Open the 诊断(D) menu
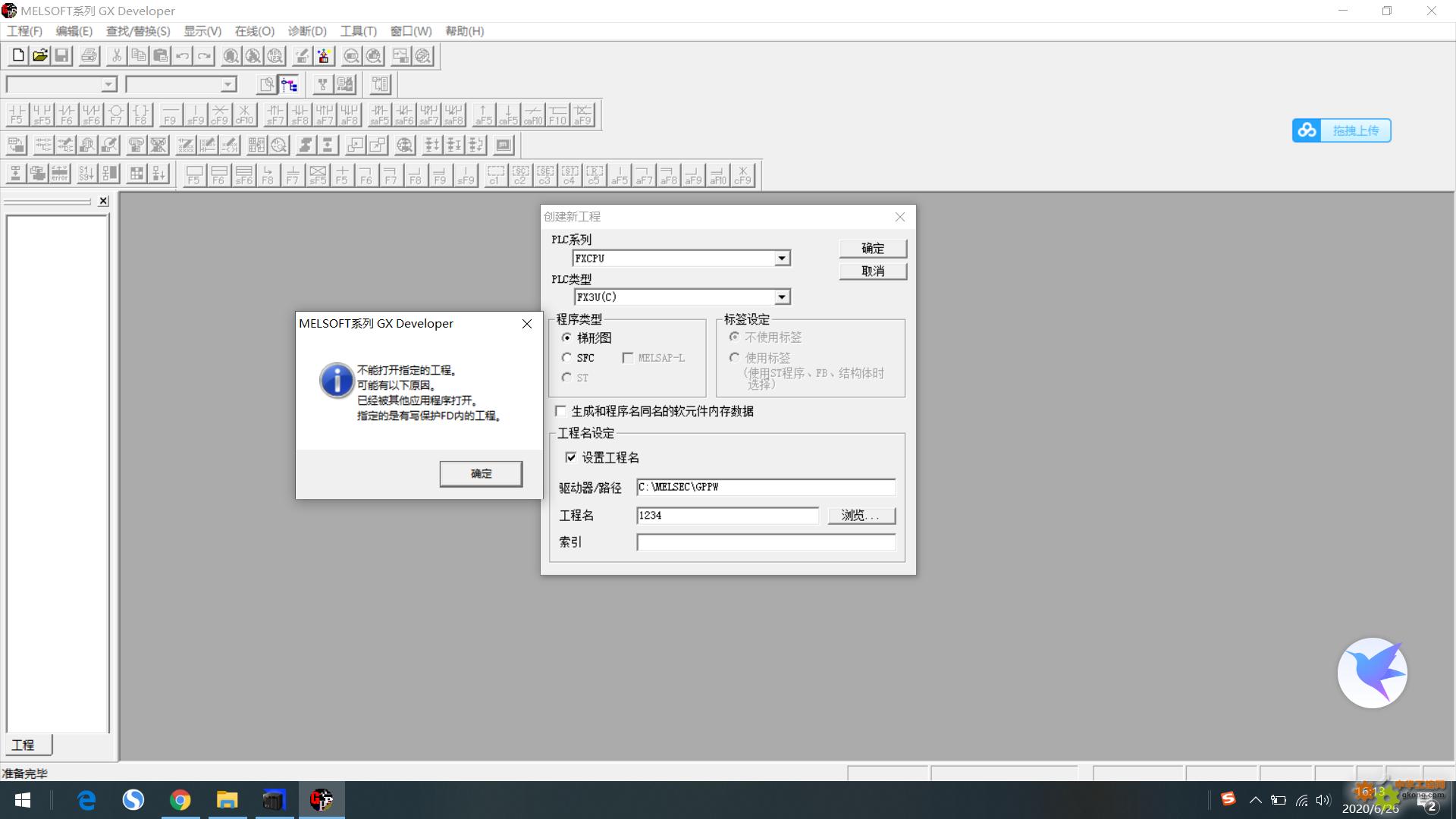The width and height of the screenshot is (1456, 819). 307,31
